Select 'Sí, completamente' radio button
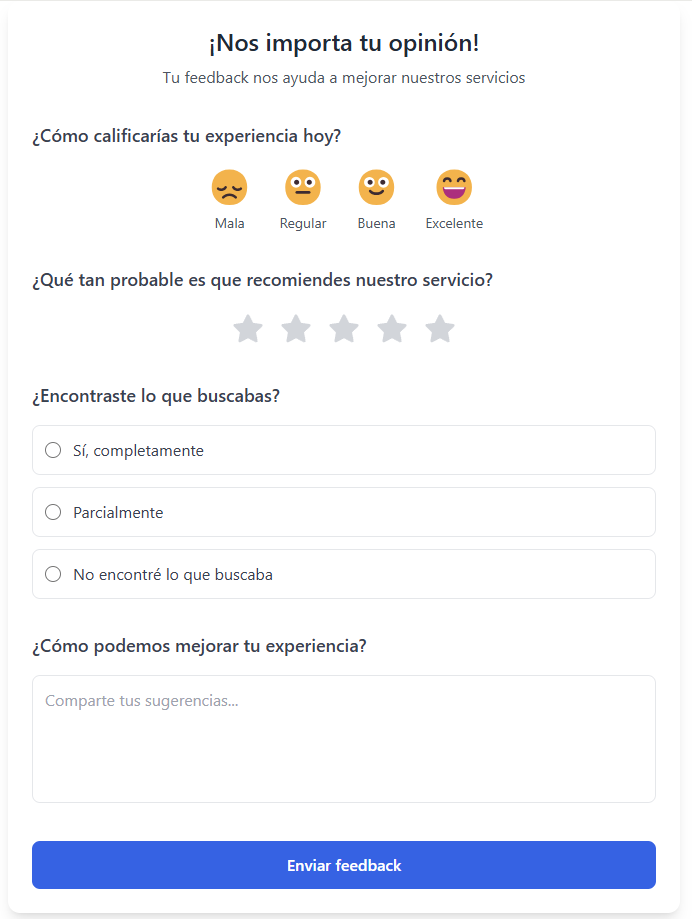The height and width of the screenshot is (919, 692). [54, 450]
